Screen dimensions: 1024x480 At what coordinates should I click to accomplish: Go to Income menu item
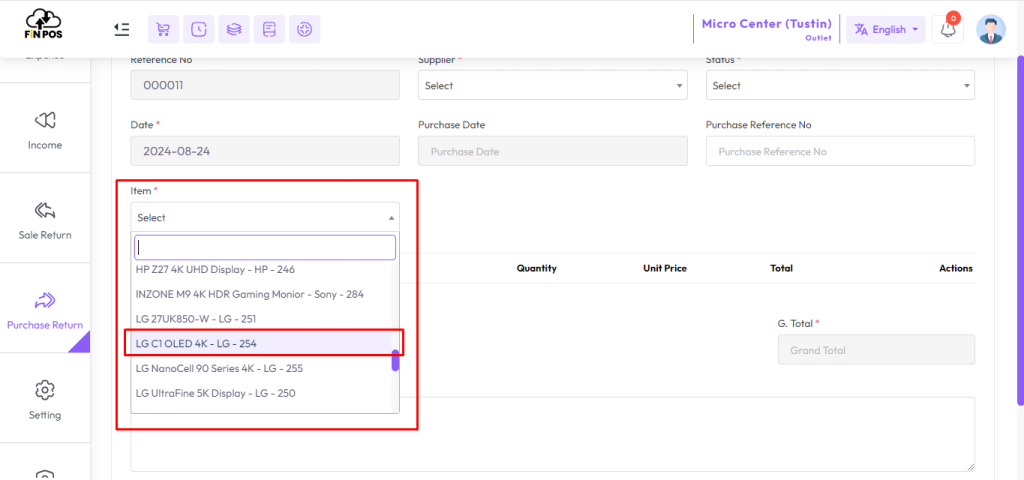tap(45, 128)
